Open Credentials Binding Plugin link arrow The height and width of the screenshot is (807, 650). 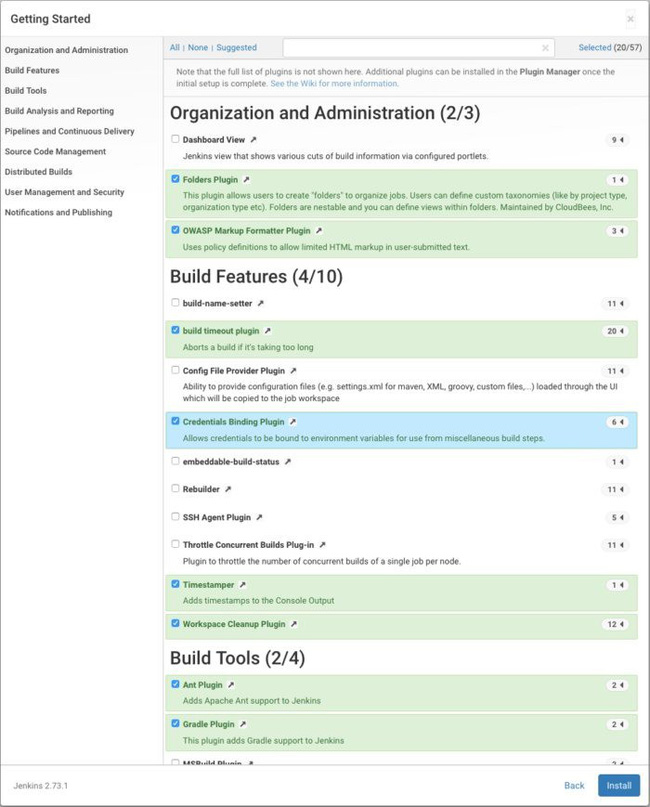point(292,422)
